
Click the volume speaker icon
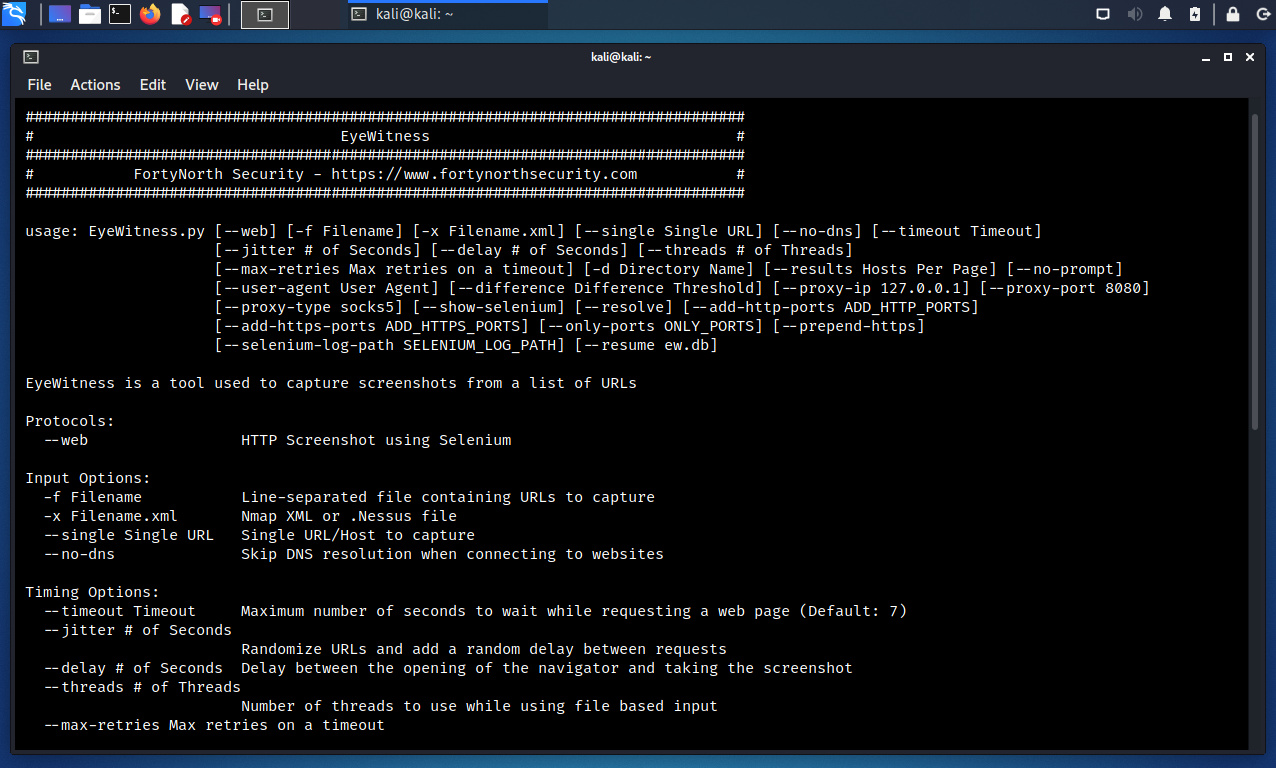tap(1135, 14)
